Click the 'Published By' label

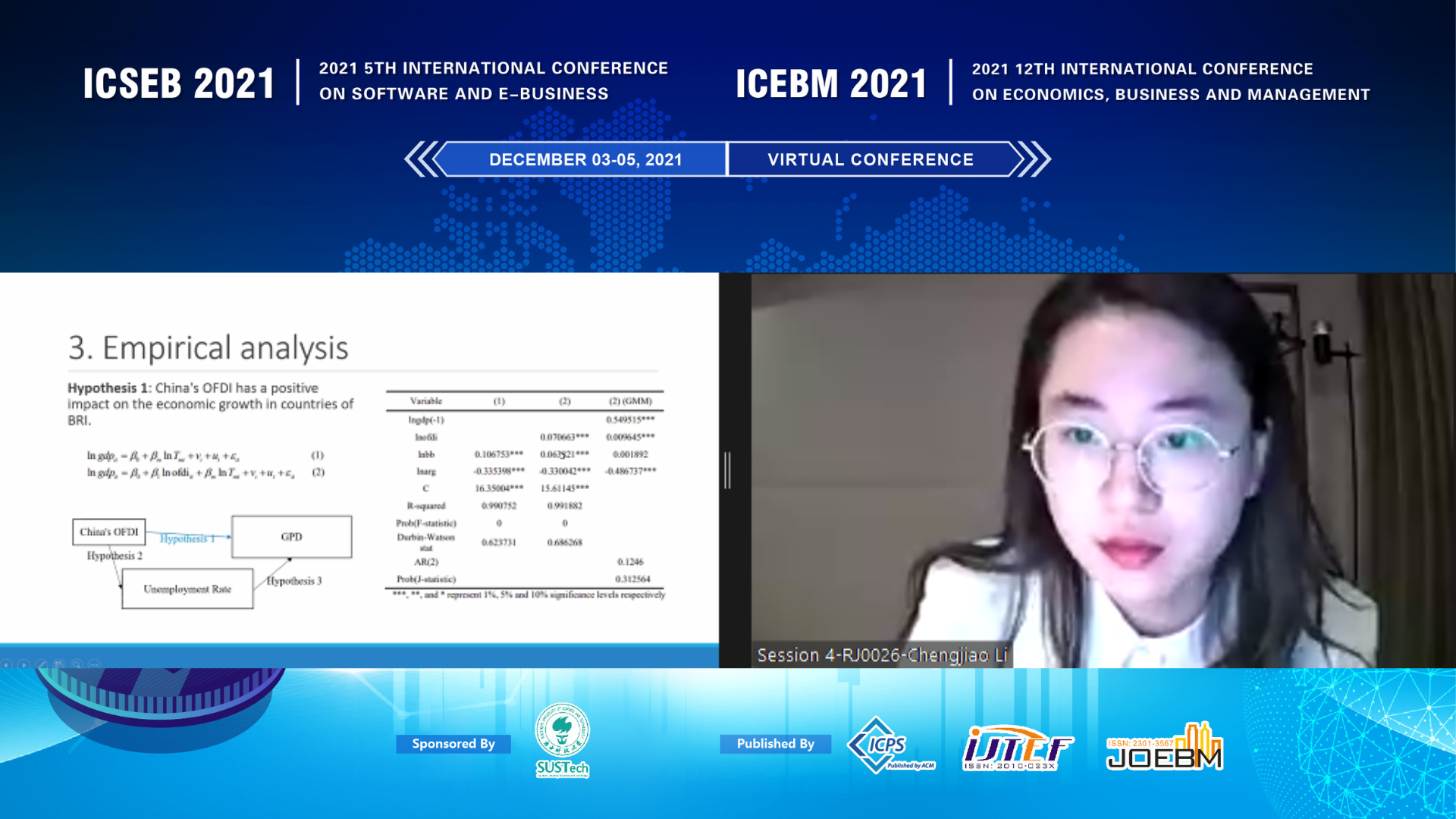pos(775,744)
